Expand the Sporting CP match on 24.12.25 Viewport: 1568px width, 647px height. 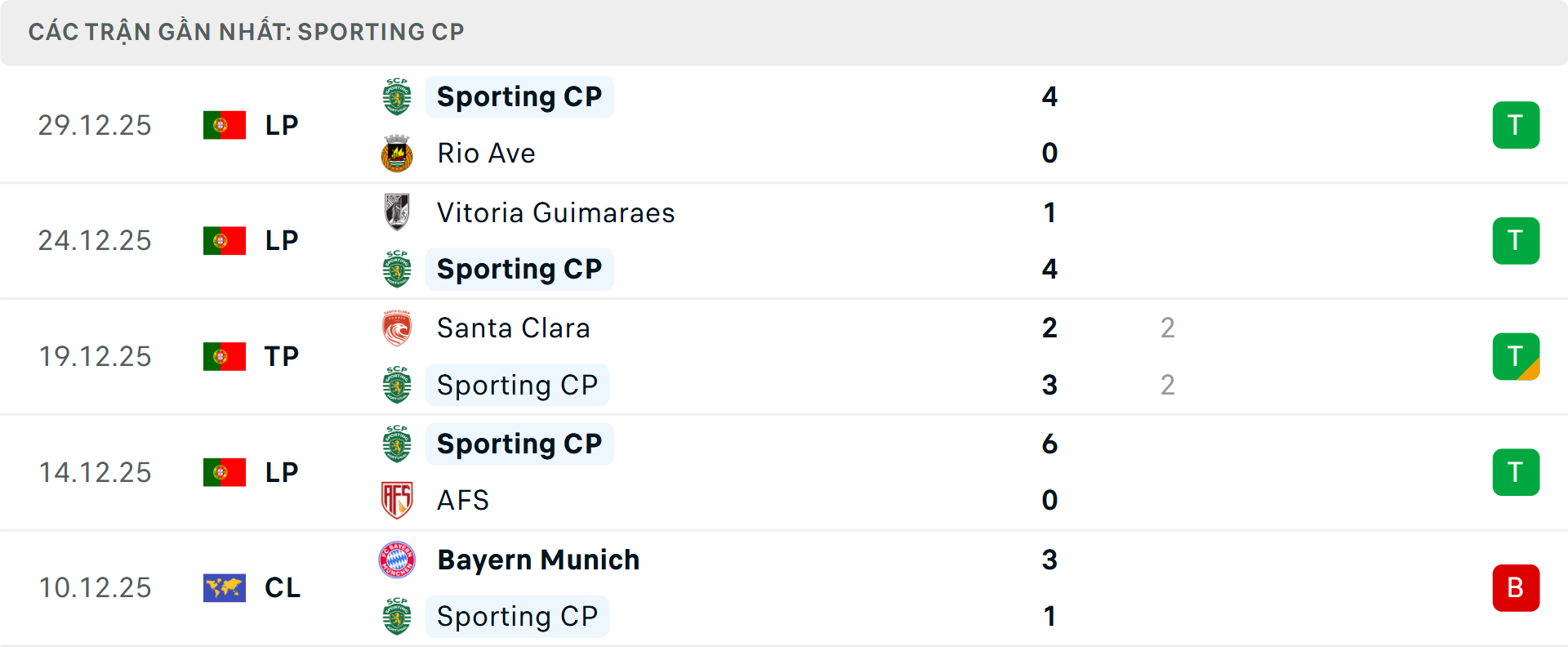[784, 240]
